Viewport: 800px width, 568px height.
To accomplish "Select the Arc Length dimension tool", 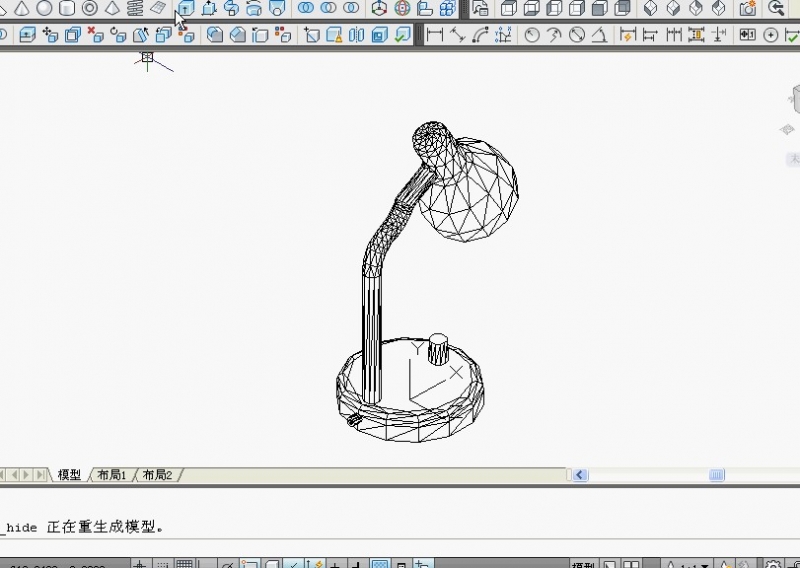I will pos(480,35).
